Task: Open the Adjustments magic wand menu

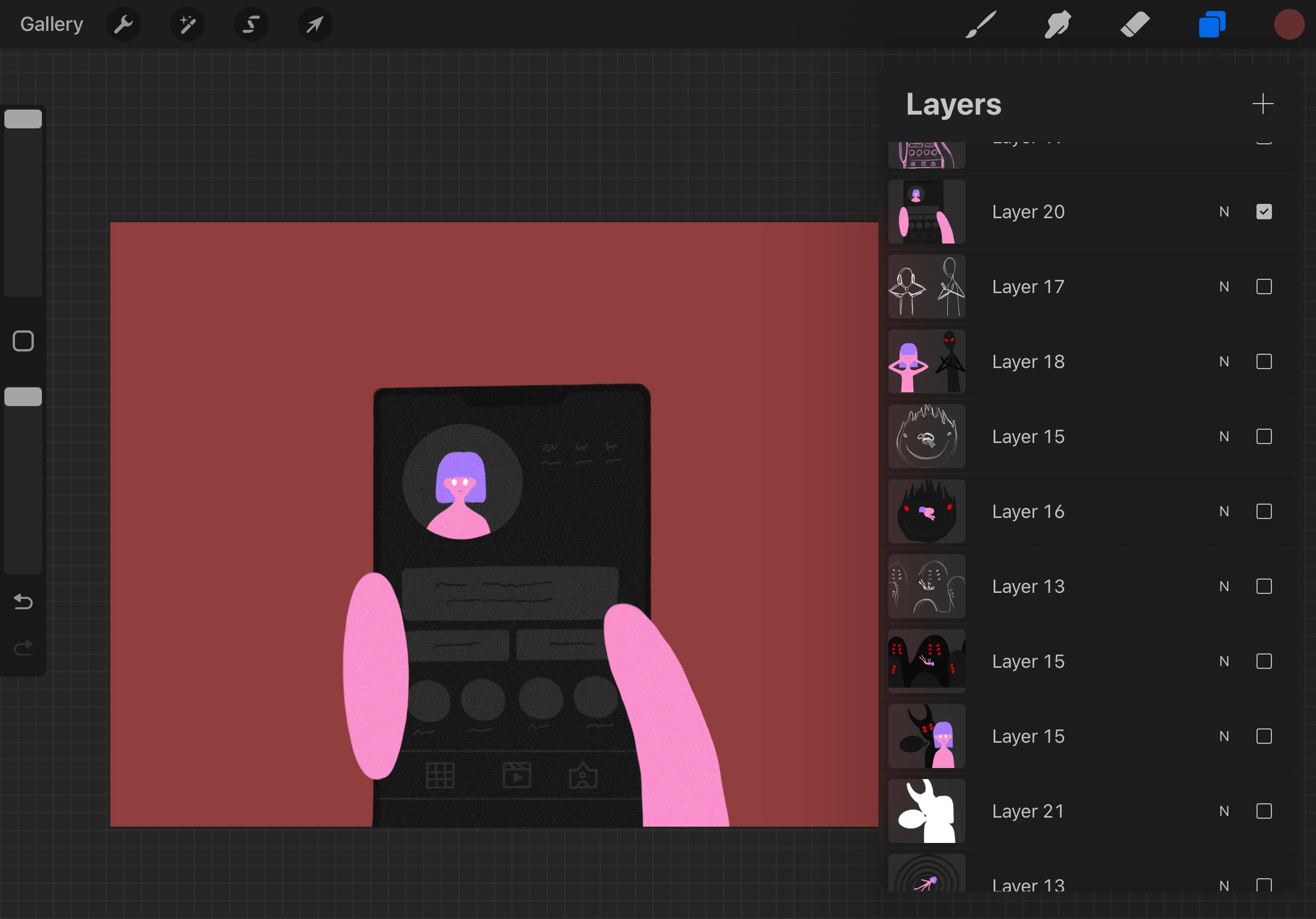Action: (187, 25)
